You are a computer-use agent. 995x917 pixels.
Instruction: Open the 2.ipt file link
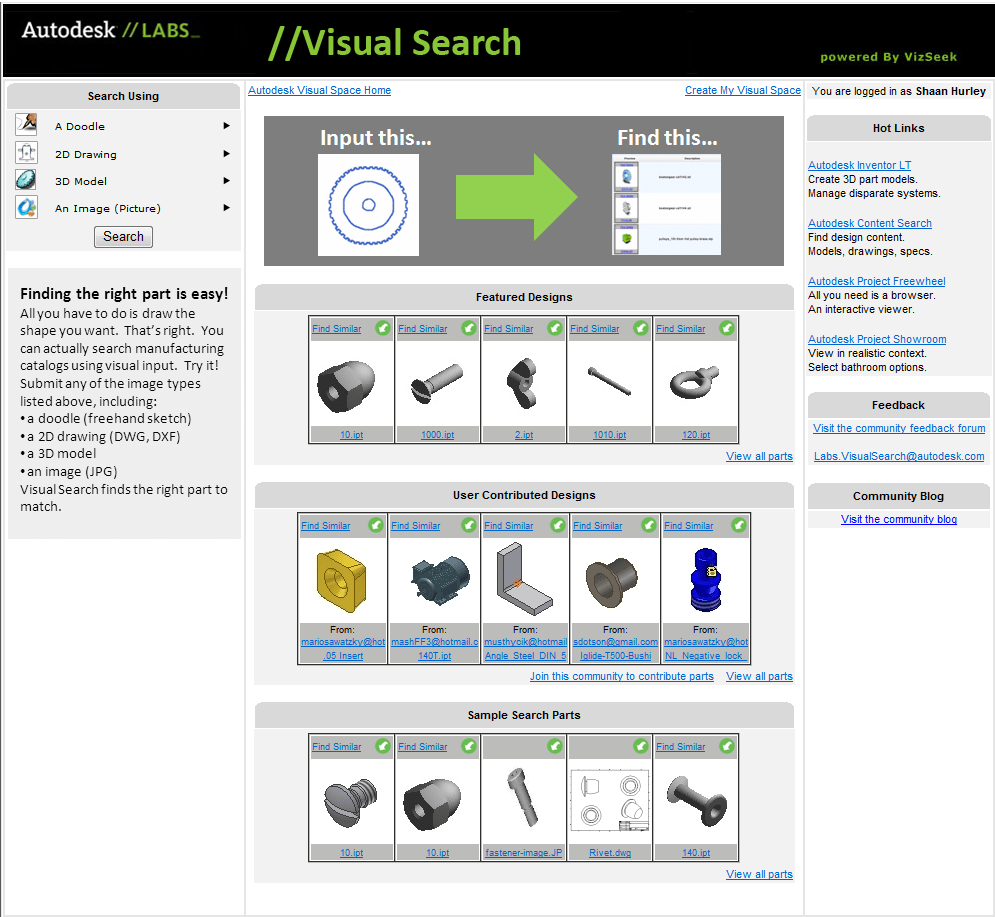coord(524,435)
